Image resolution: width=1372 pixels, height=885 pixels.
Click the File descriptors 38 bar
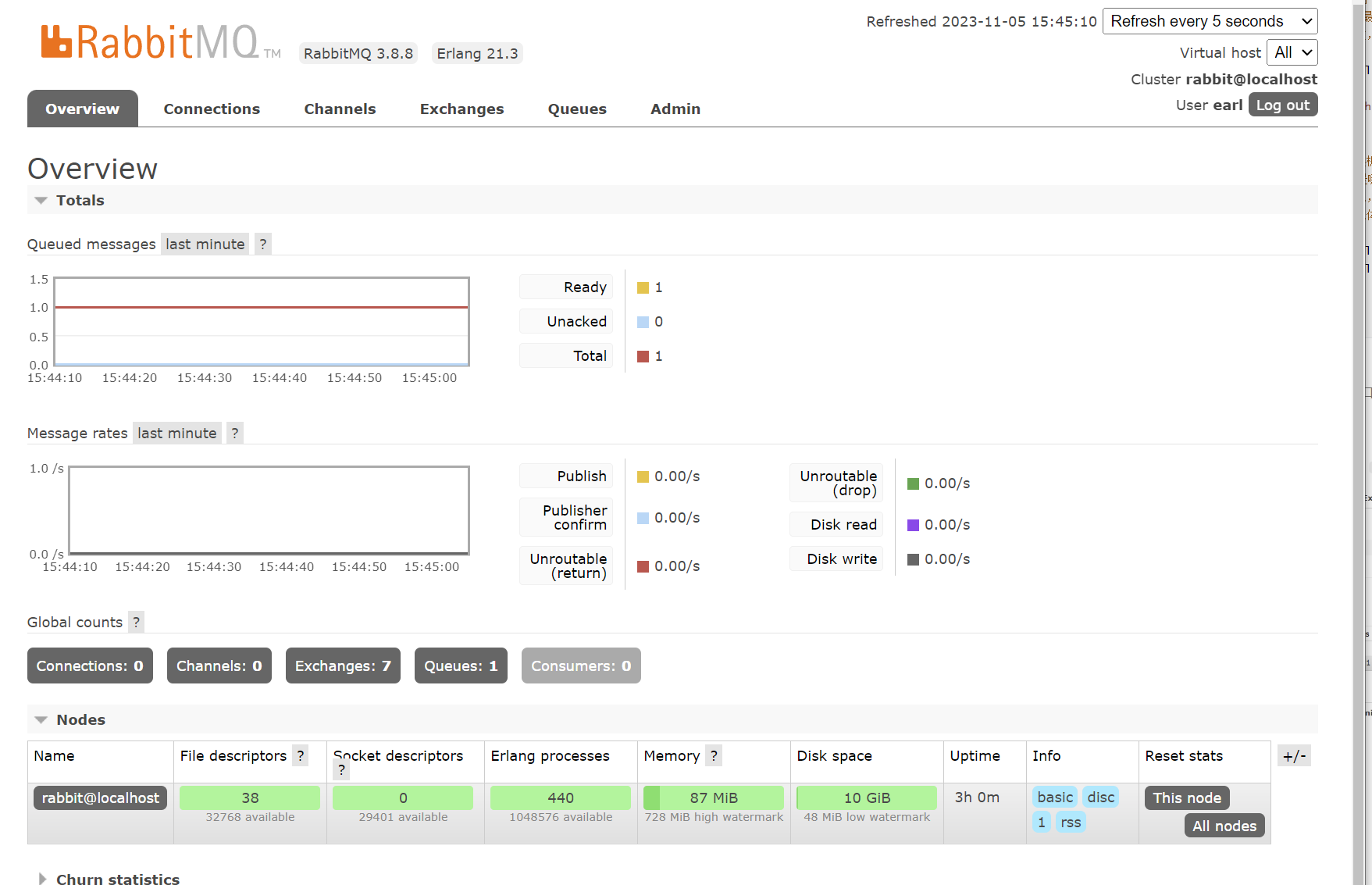click(x=250, y=798)
